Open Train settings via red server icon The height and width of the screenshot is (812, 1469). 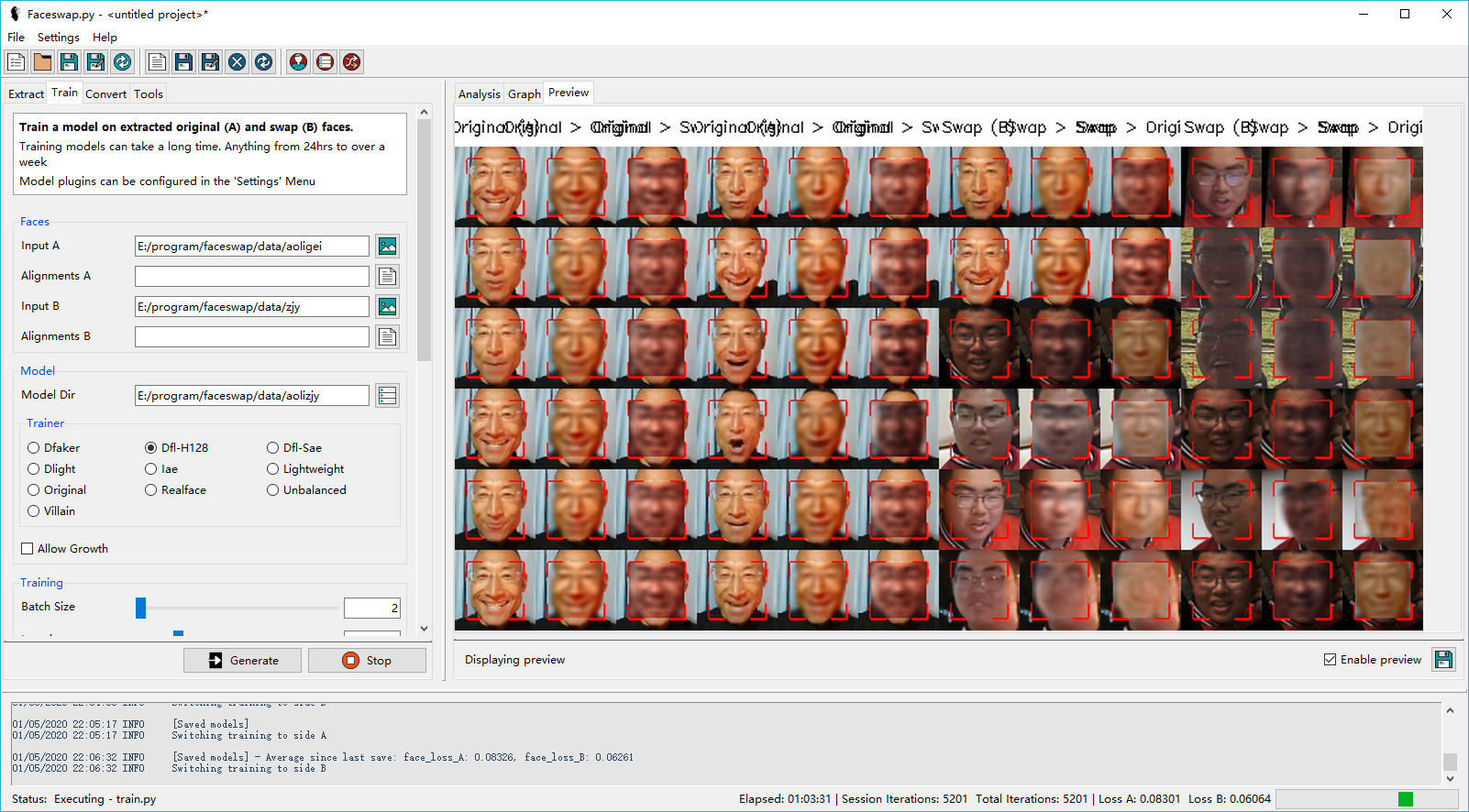pos(325,61)
